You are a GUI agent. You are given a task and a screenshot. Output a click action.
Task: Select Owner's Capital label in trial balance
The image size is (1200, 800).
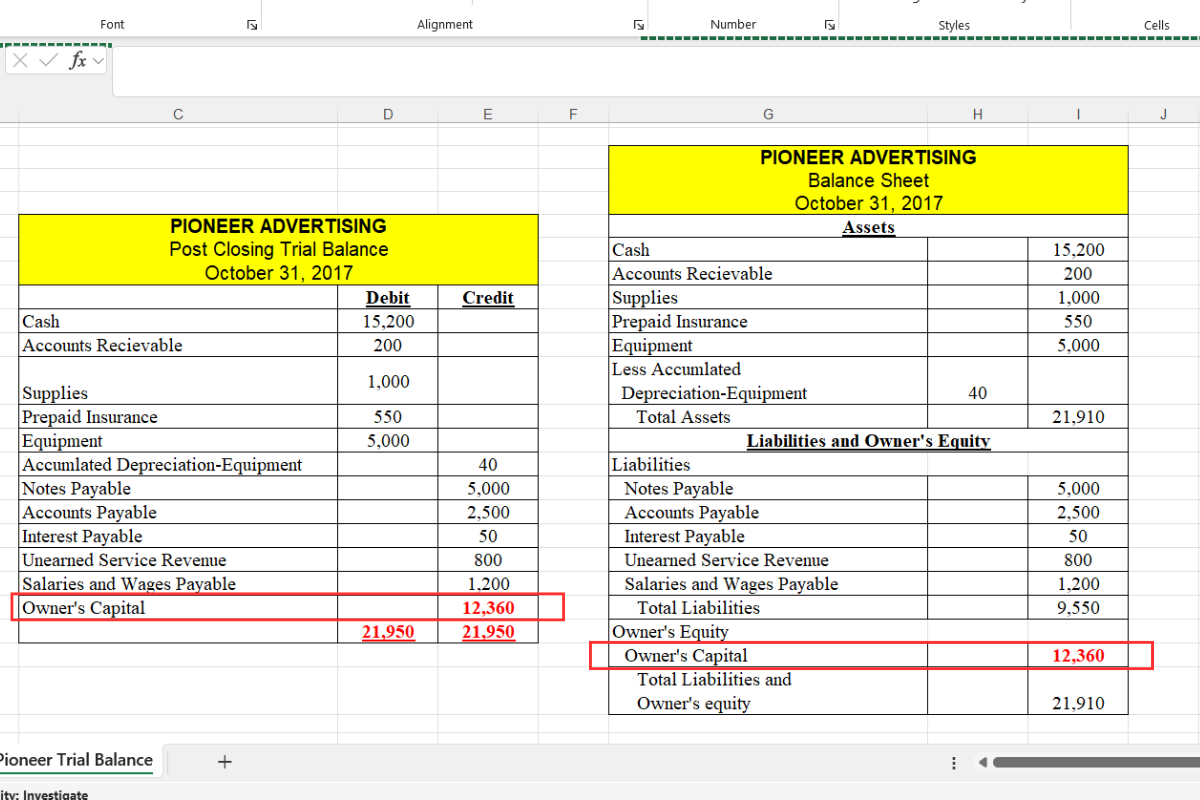178,608
